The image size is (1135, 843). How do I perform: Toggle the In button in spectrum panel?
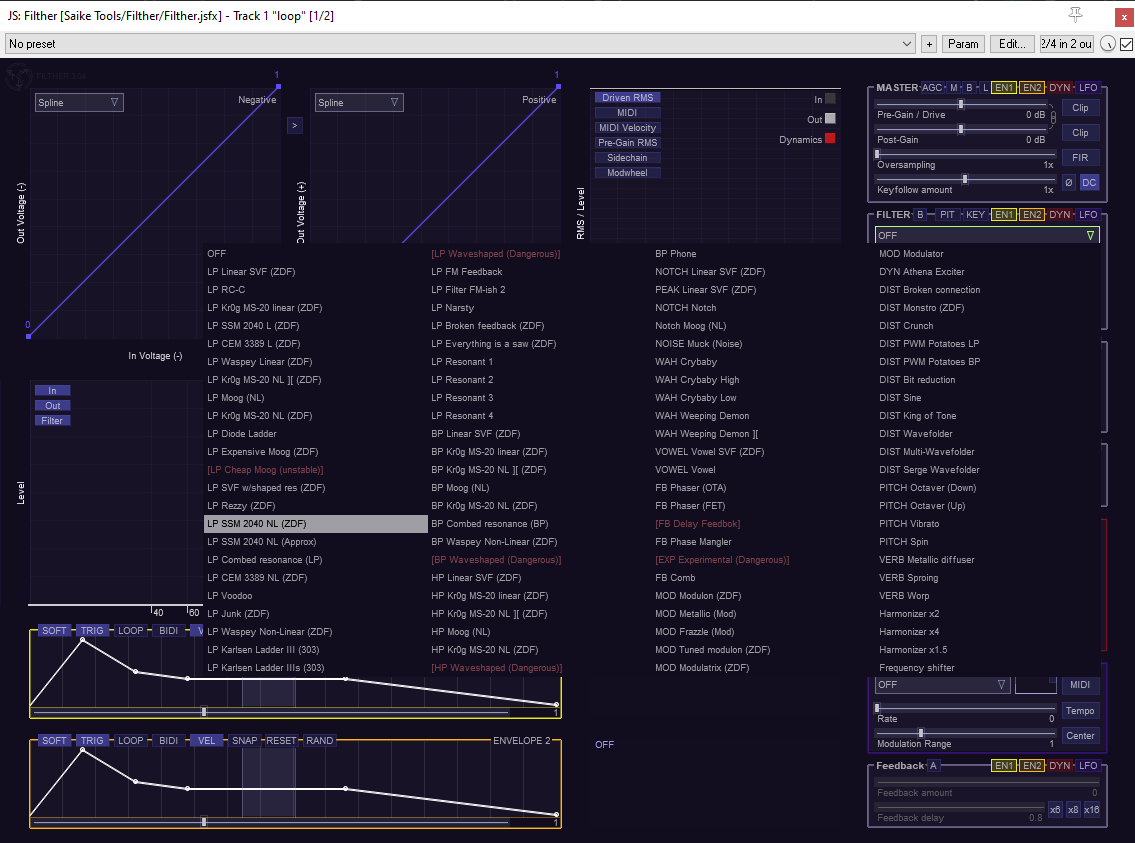tap(52, 391)
